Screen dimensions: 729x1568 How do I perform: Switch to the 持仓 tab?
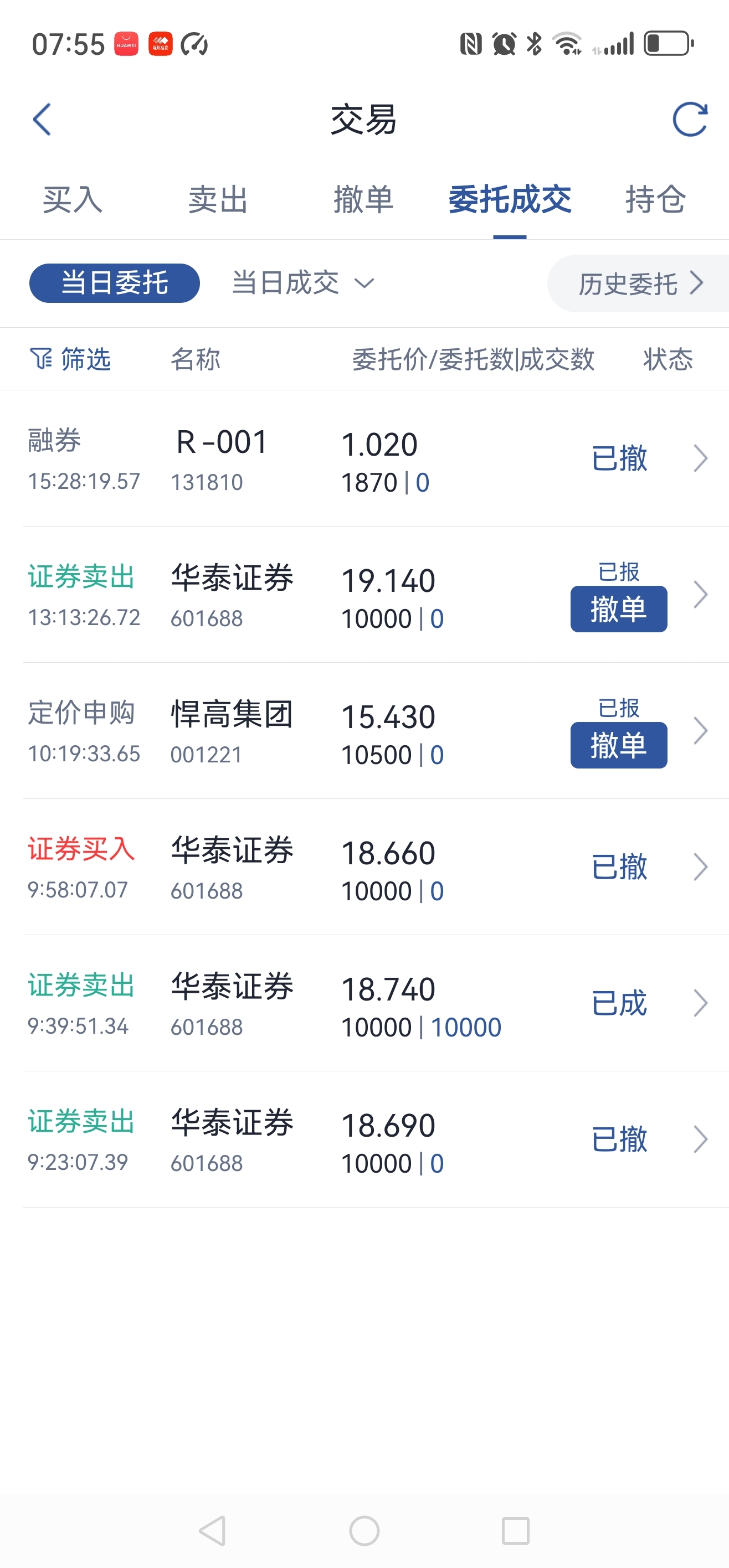pyautogui.click(x=656, y=200)
